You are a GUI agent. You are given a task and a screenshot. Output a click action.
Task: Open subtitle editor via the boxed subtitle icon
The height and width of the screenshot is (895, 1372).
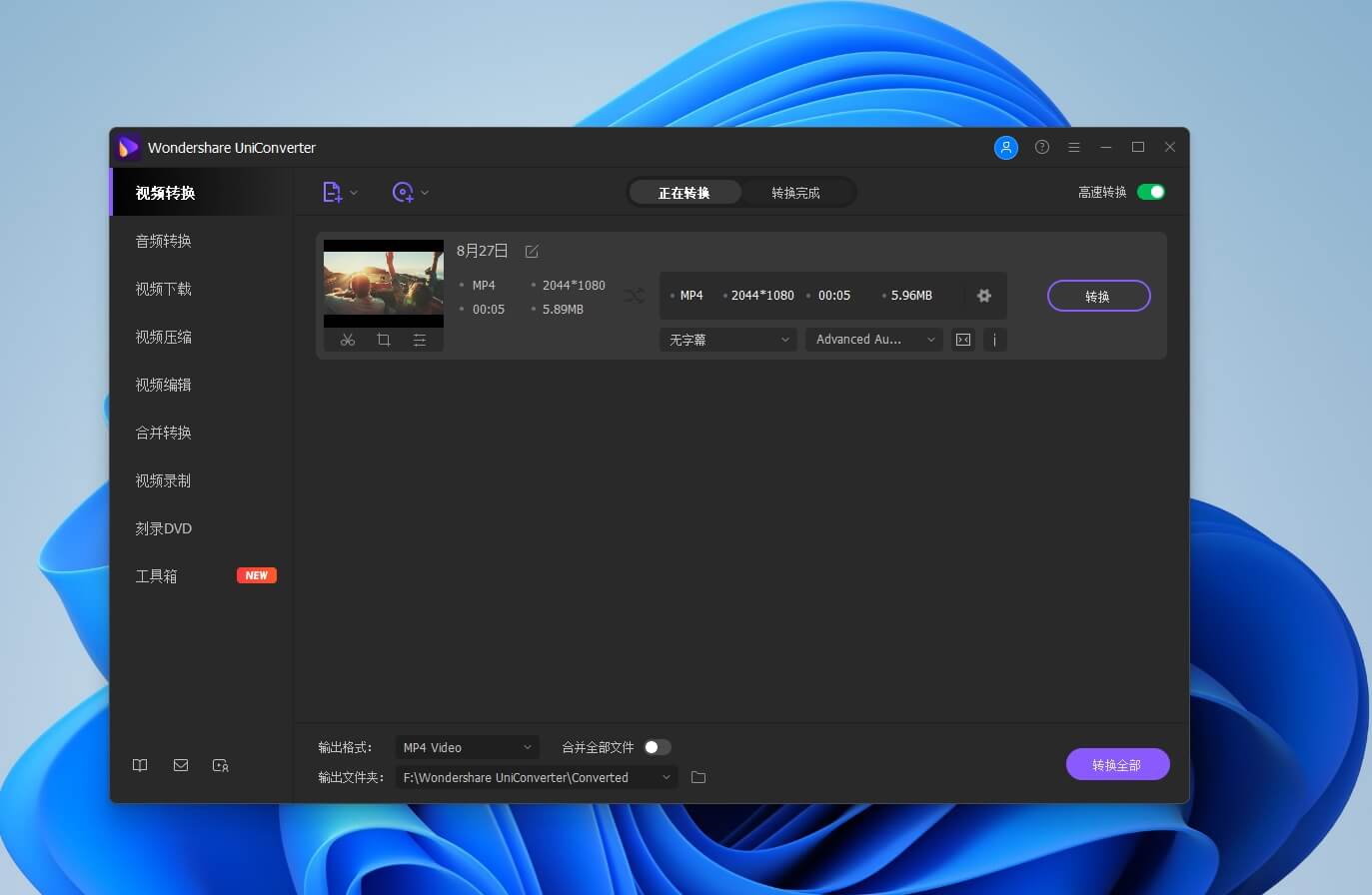tap(962, 340)
